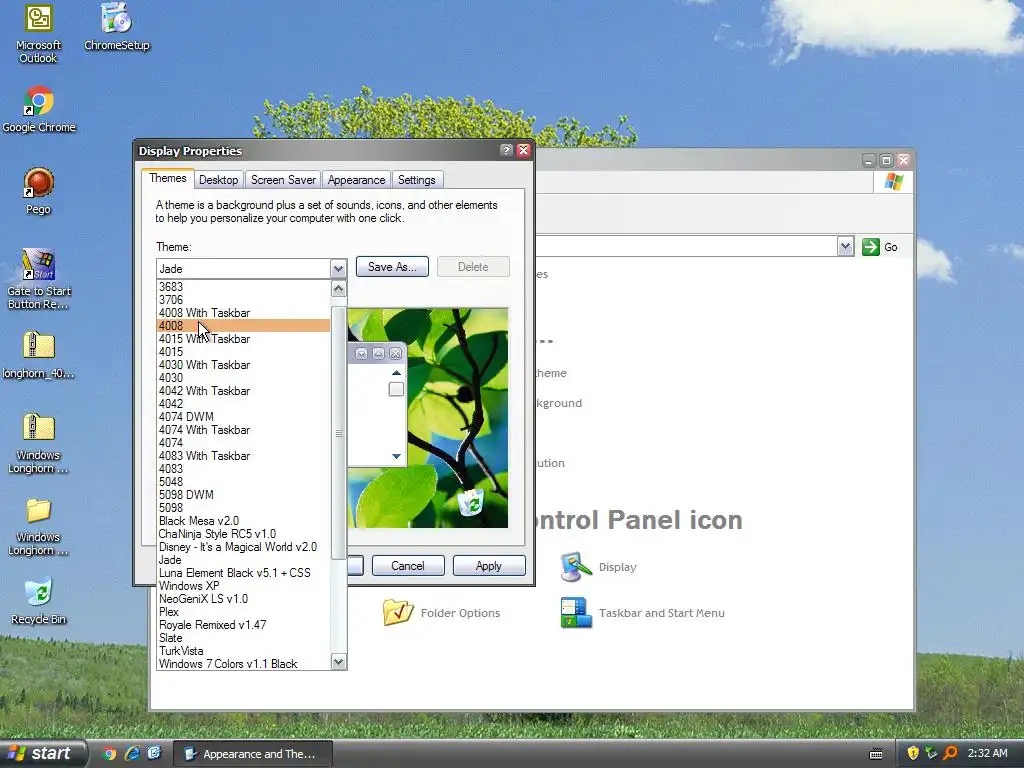Click the orange magnifier tray icon
The height and width of the screenshot is (768, 1024).
[x=950, y=754]
